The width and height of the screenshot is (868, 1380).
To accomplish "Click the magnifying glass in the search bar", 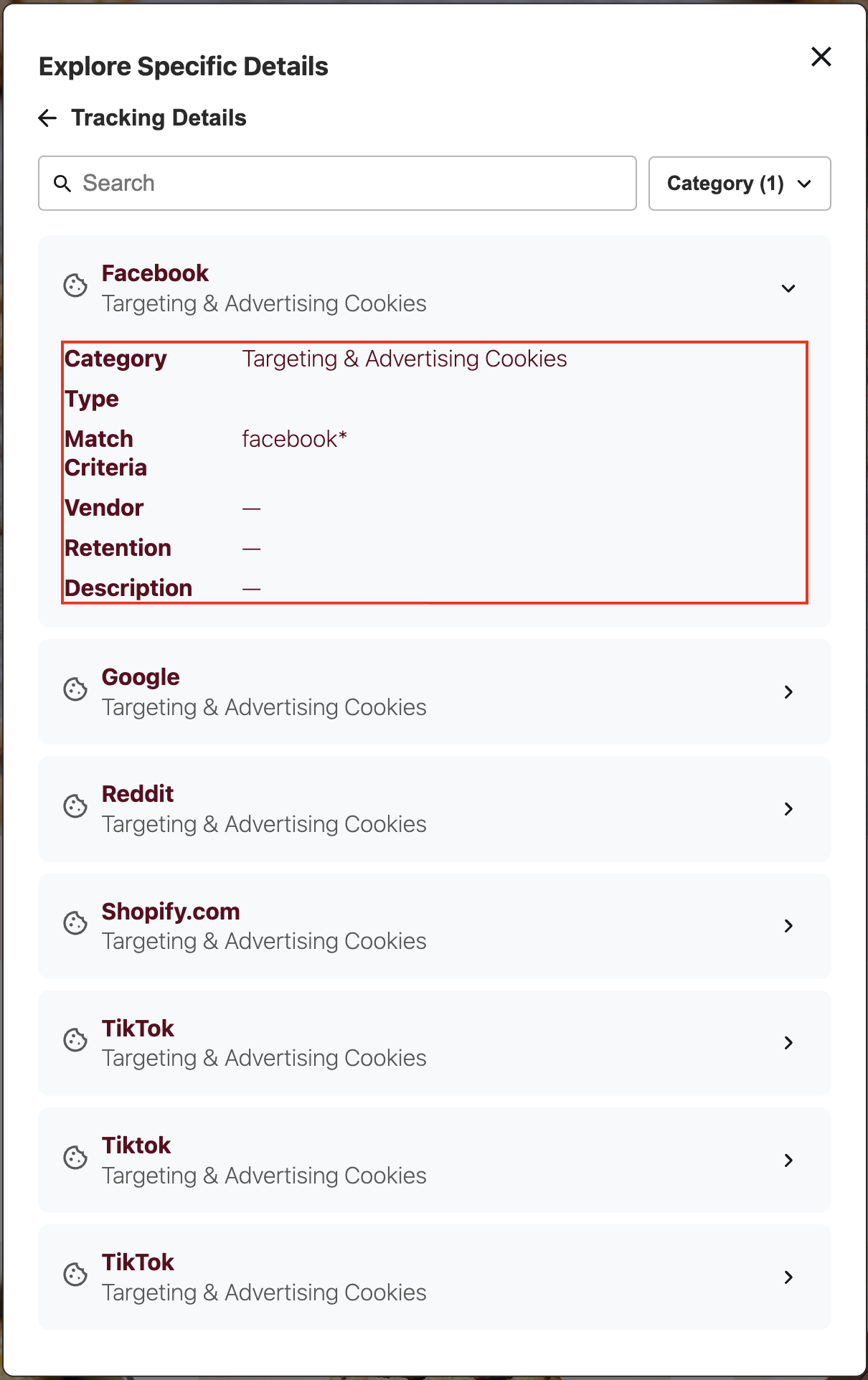I will 62,183.
